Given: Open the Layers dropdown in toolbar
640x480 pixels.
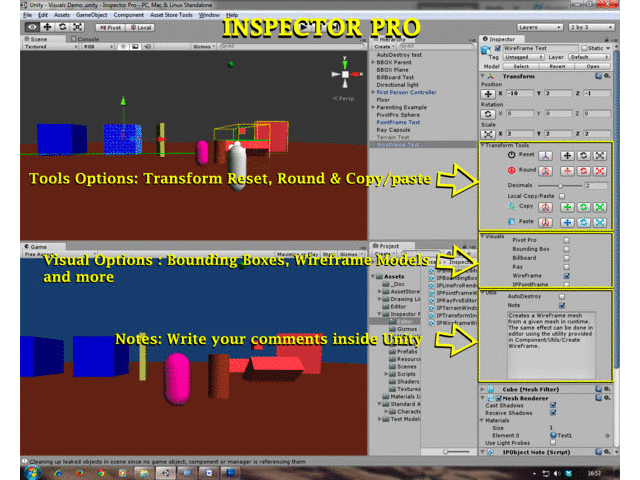Looking at the screenshot, I should click(x=540, y=27).
